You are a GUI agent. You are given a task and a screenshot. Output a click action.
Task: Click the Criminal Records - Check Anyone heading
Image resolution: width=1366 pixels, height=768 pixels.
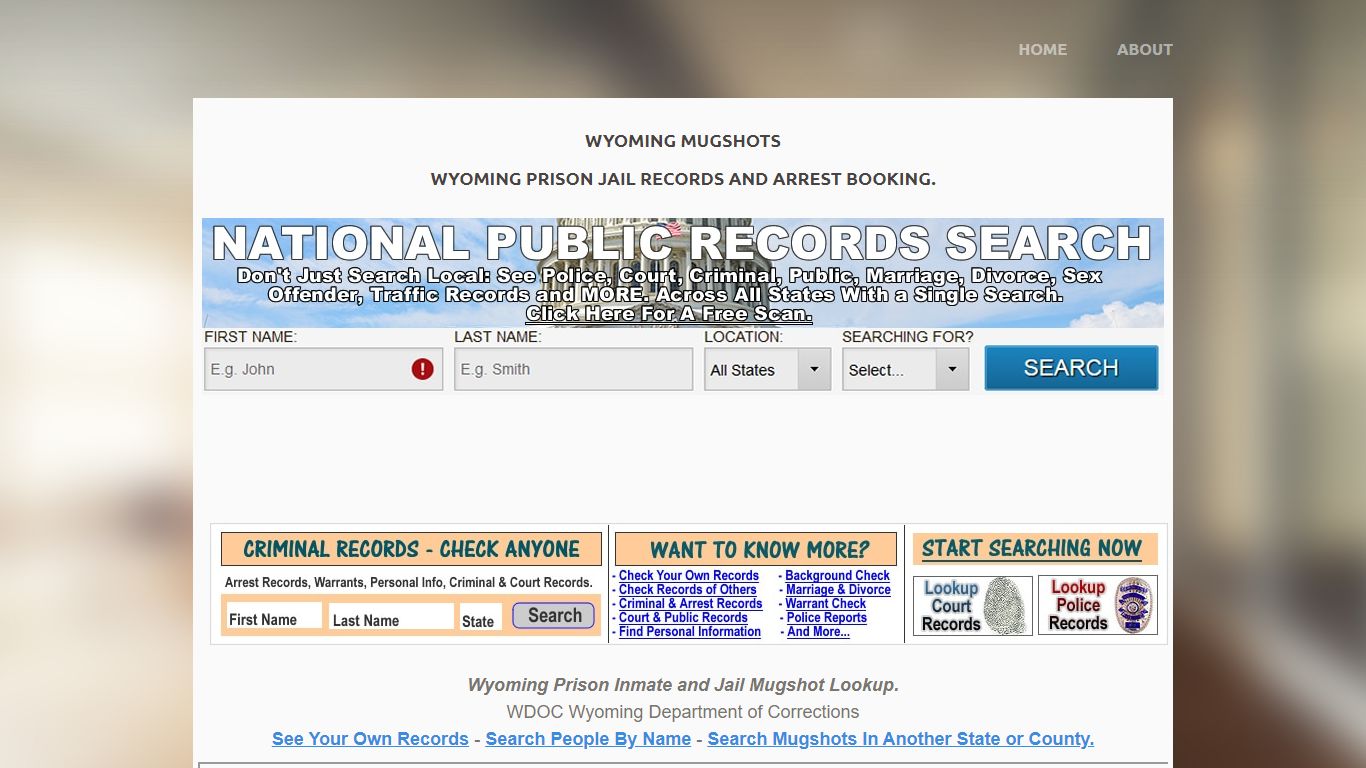pos(411,549)
